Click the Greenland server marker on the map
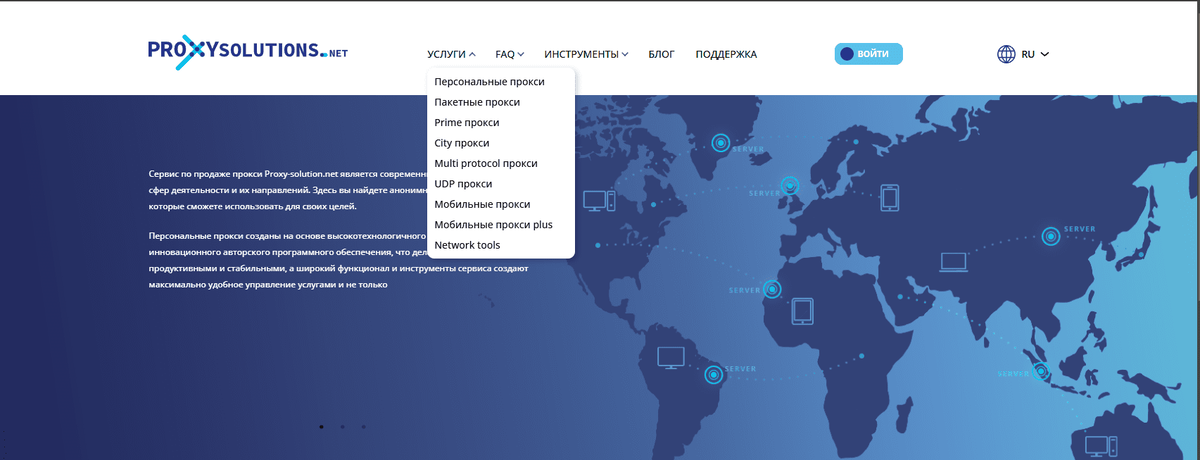Viewport: 1200px width, 460px height. point(719,142)
